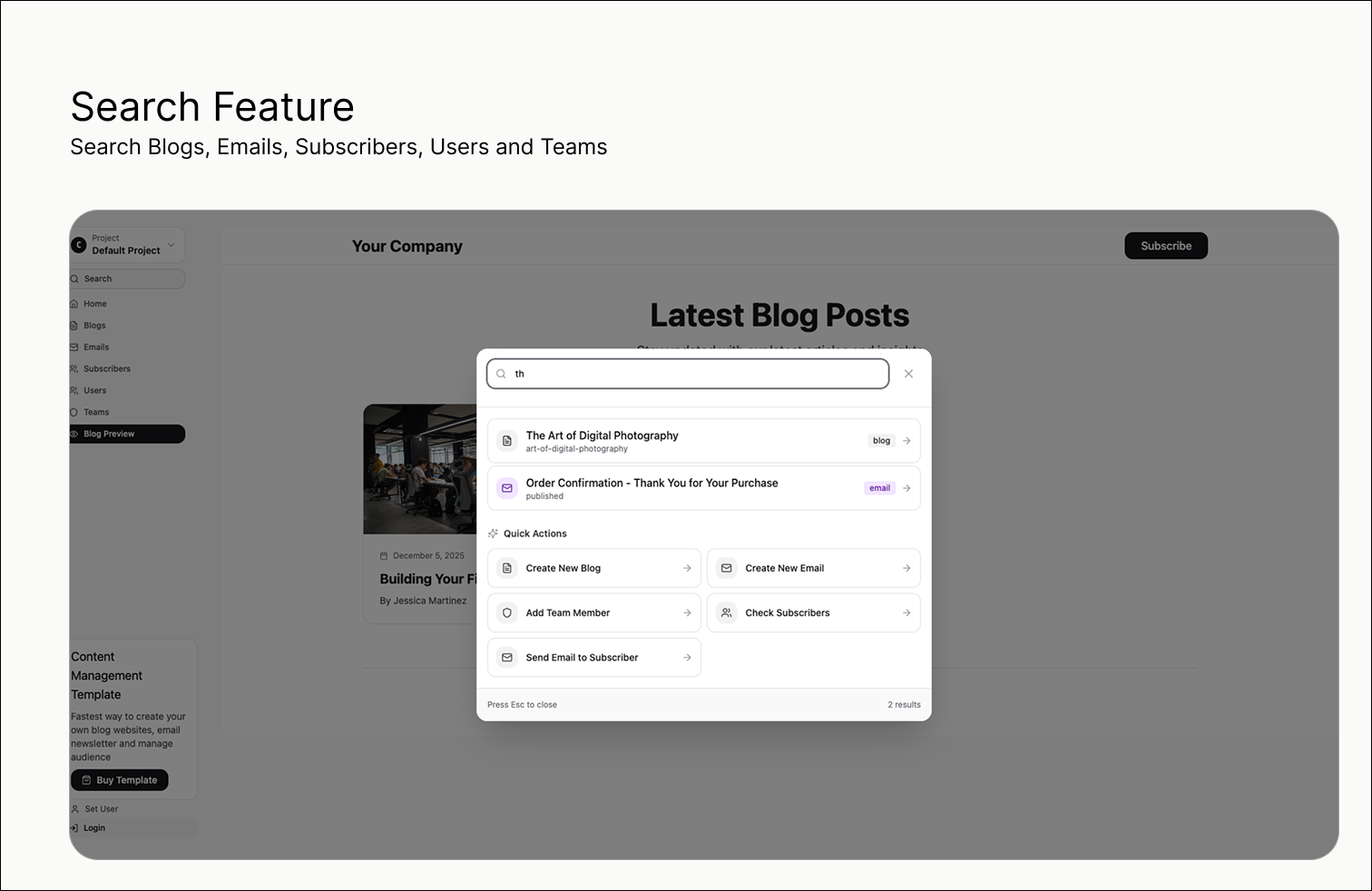Click the shield icon beside Add Team Member

click(507, 612)
